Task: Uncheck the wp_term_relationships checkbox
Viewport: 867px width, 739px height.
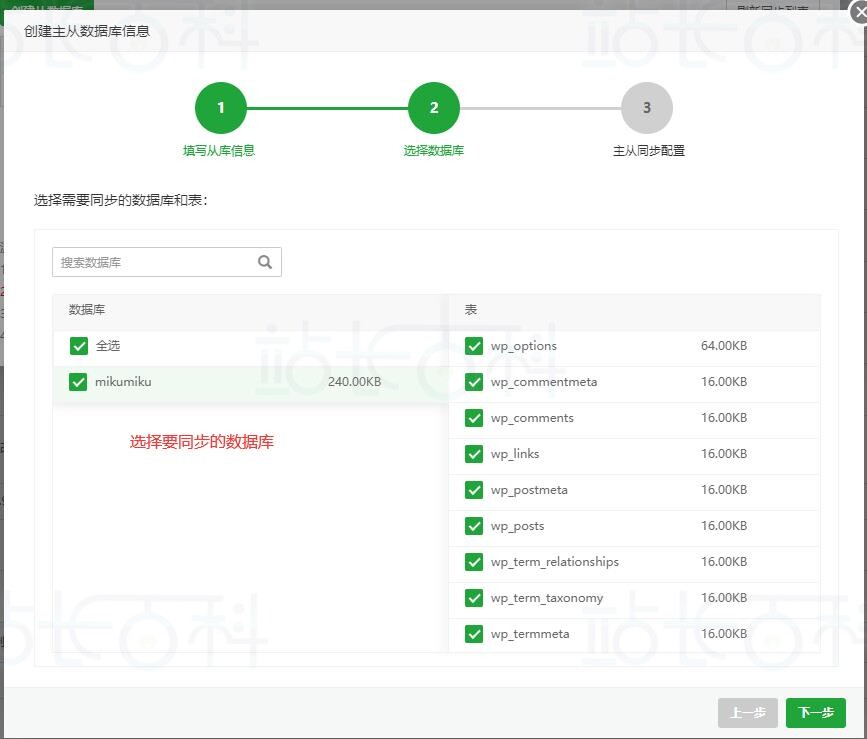Action: tap(474, 562)
